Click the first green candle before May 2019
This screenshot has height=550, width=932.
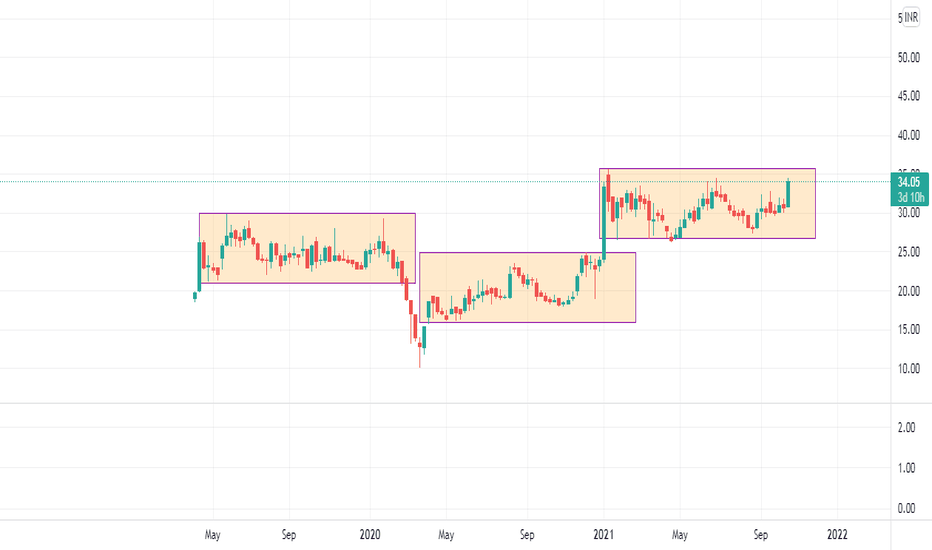[x=194, y=296]
